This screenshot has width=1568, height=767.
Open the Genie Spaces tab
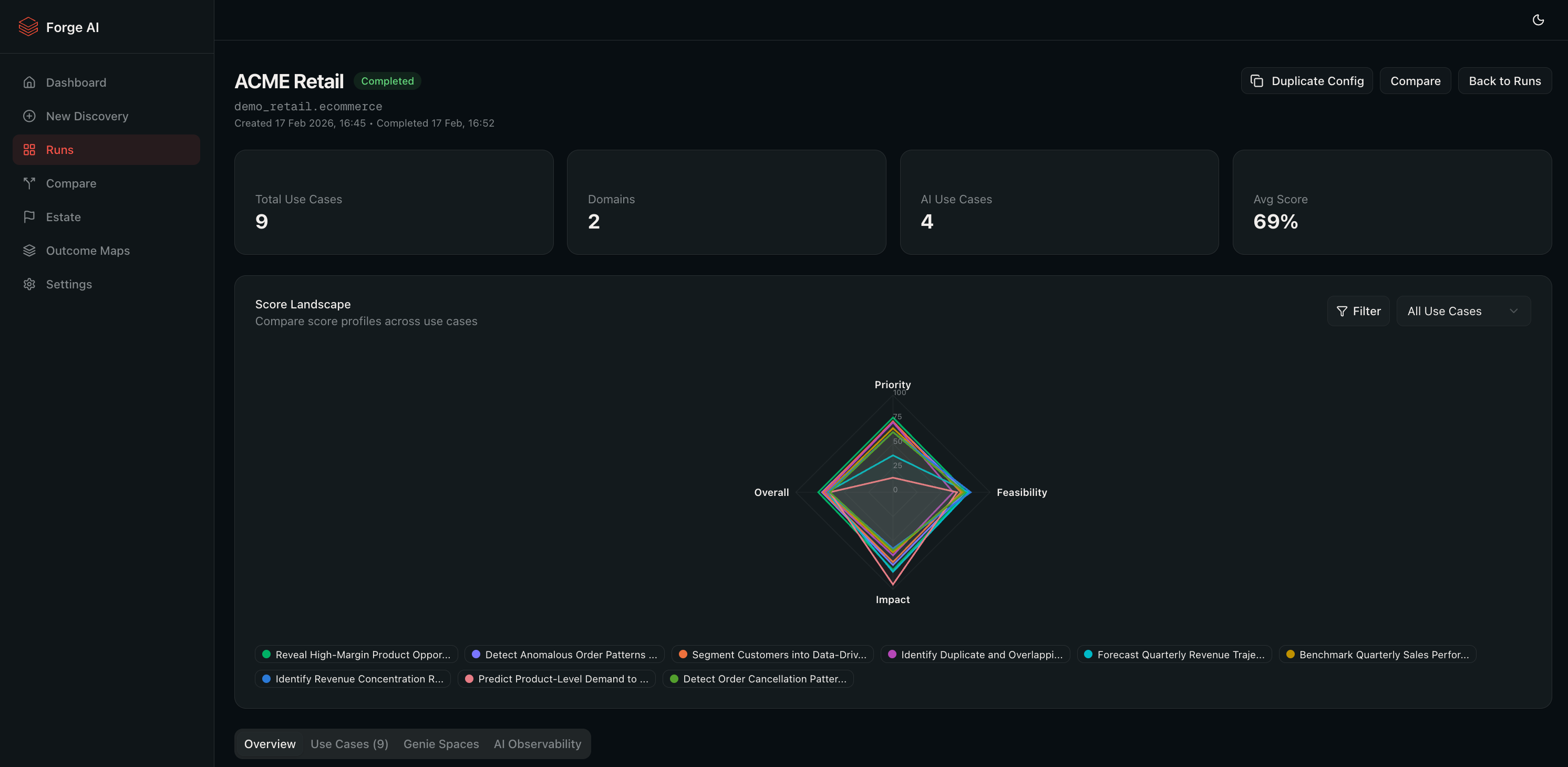pyautogui.click(x=441, y=744)
